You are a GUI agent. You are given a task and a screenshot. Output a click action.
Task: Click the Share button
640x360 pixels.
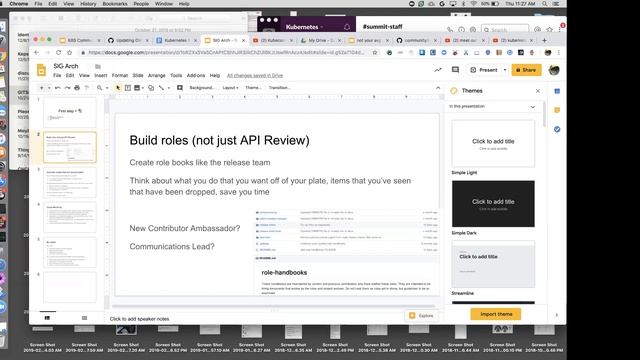527,70
